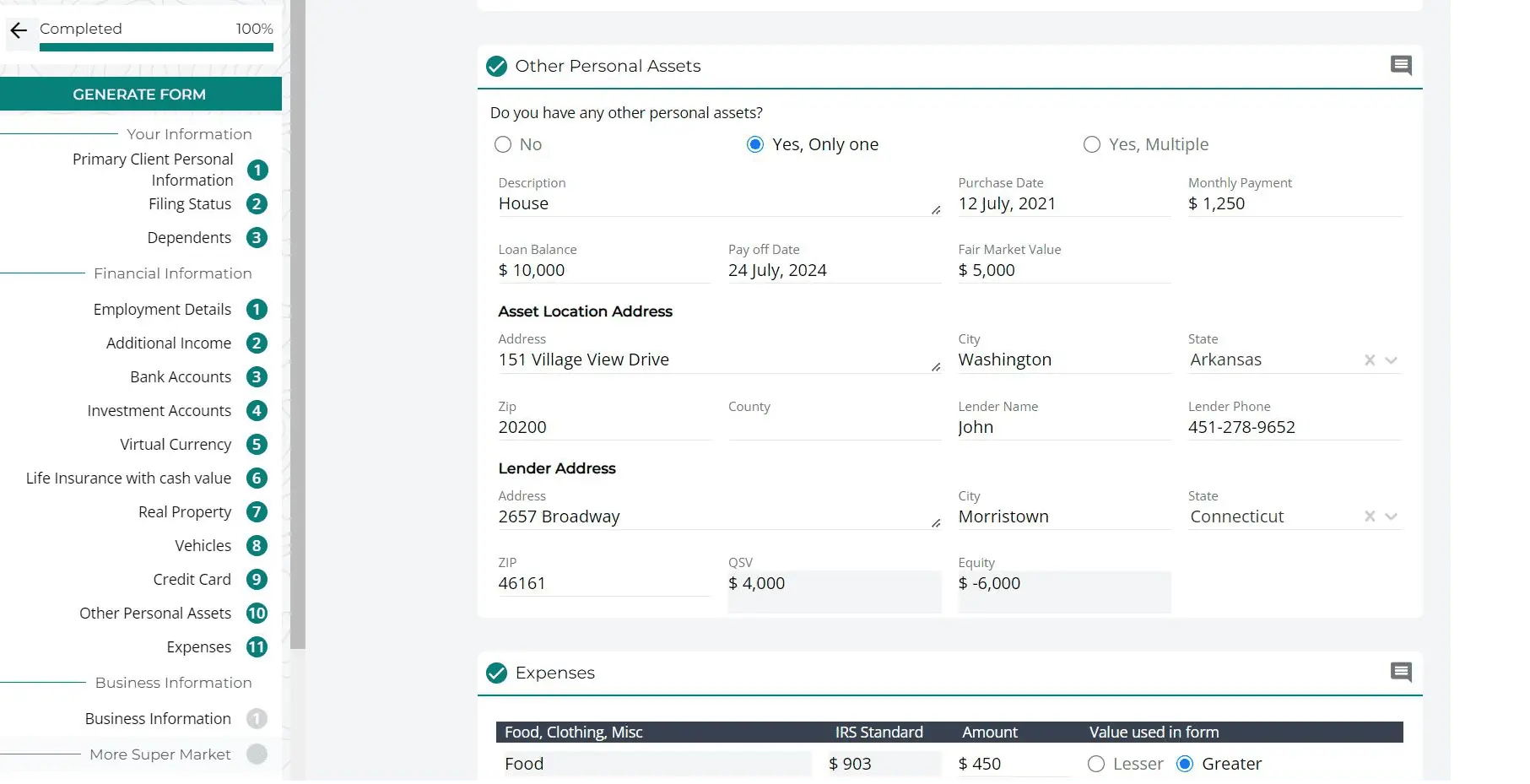Image resolution: width=1530 pixels, height=784 pixels.
Task: Open Real Property section
Action: (x=185, y=512)
